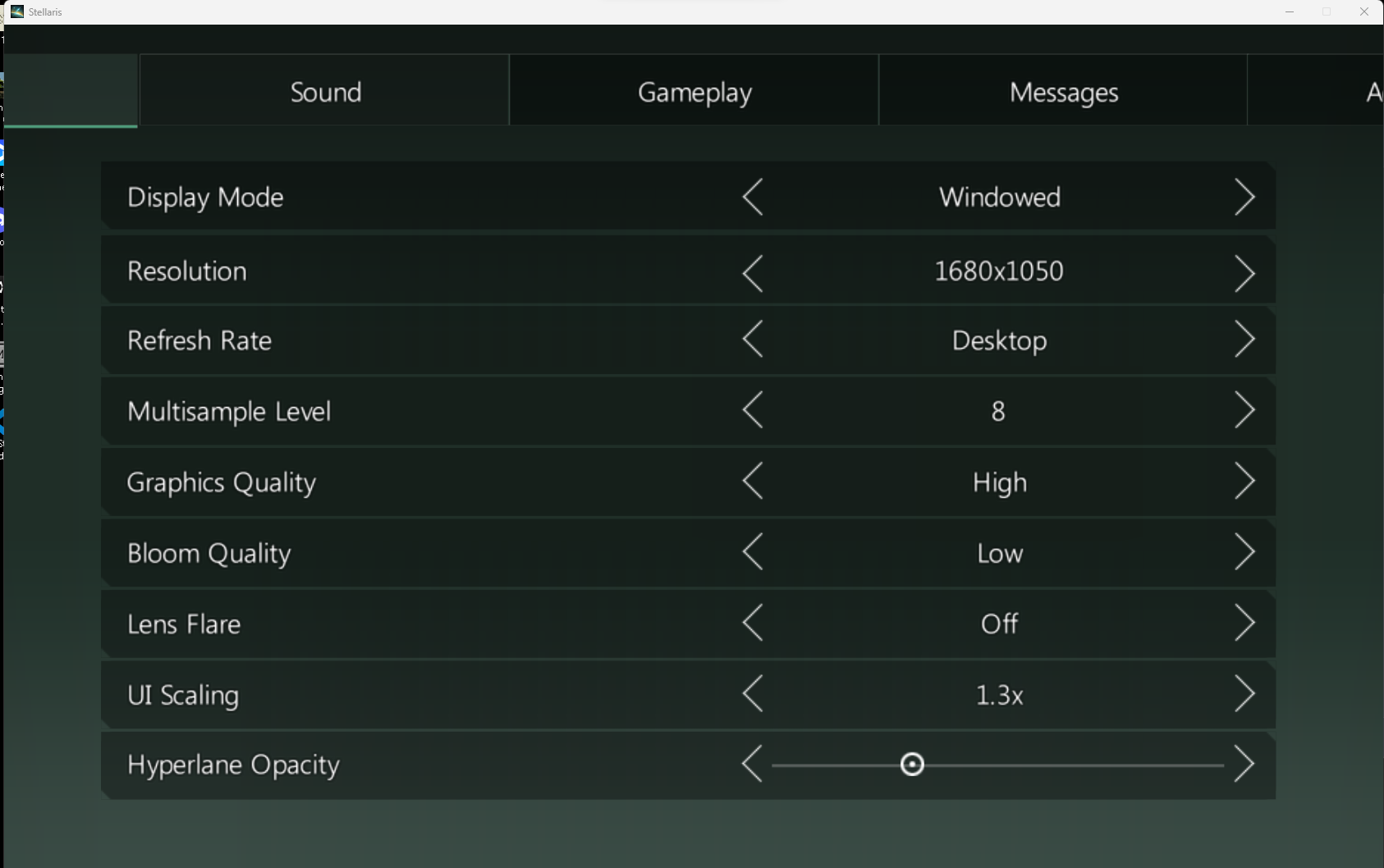Open the Sound settings tab

(325, 92)
